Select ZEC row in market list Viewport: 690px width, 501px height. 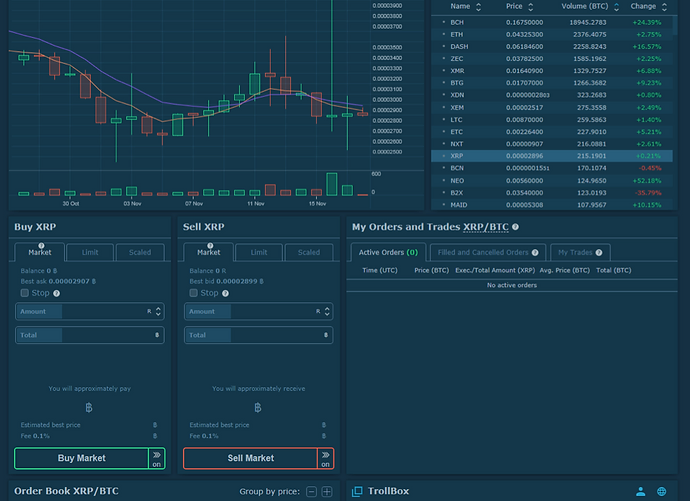click(x=552, y=59)
